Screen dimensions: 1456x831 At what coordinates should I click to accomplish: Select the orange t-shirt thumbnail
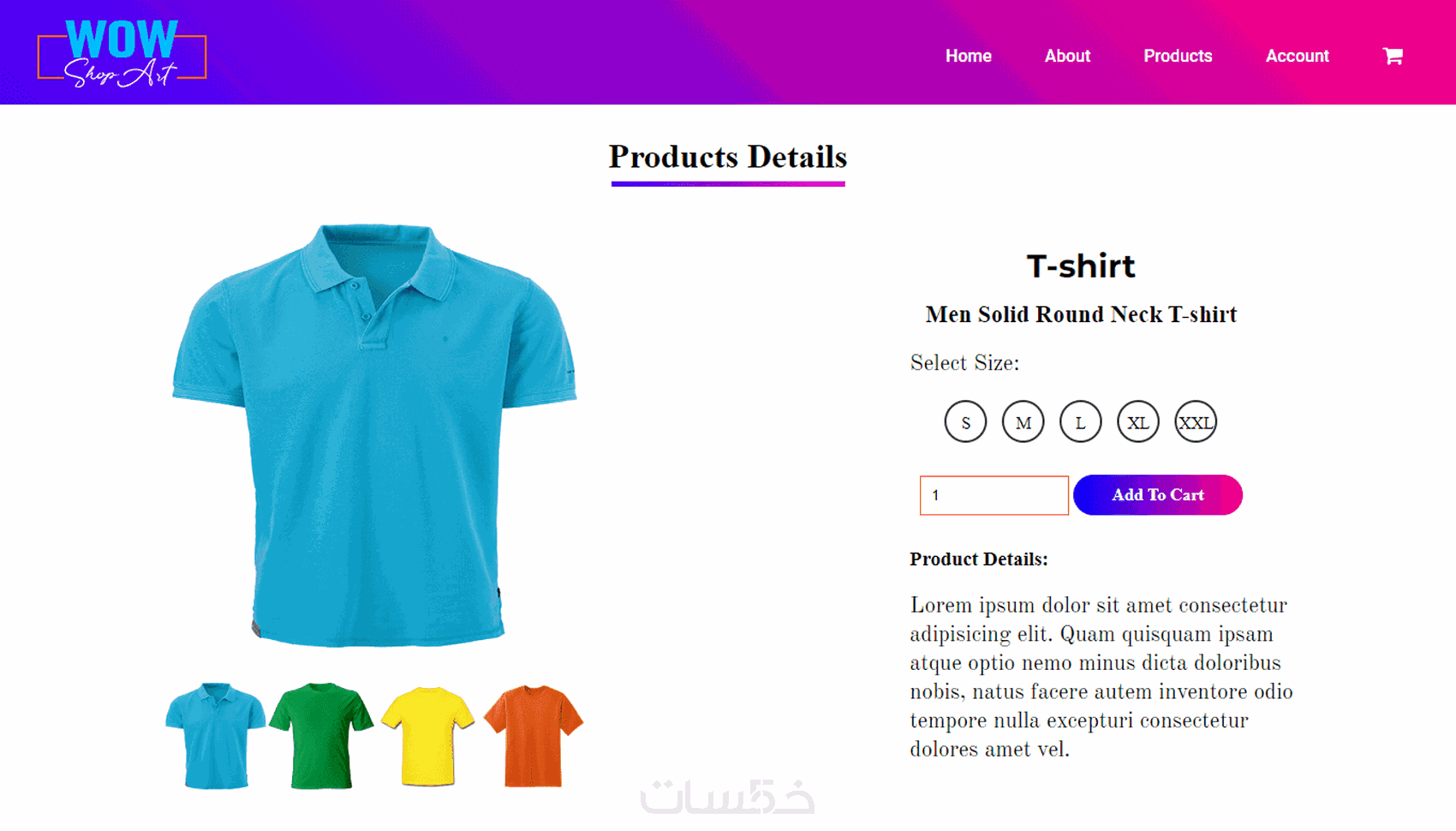[534, 736]
